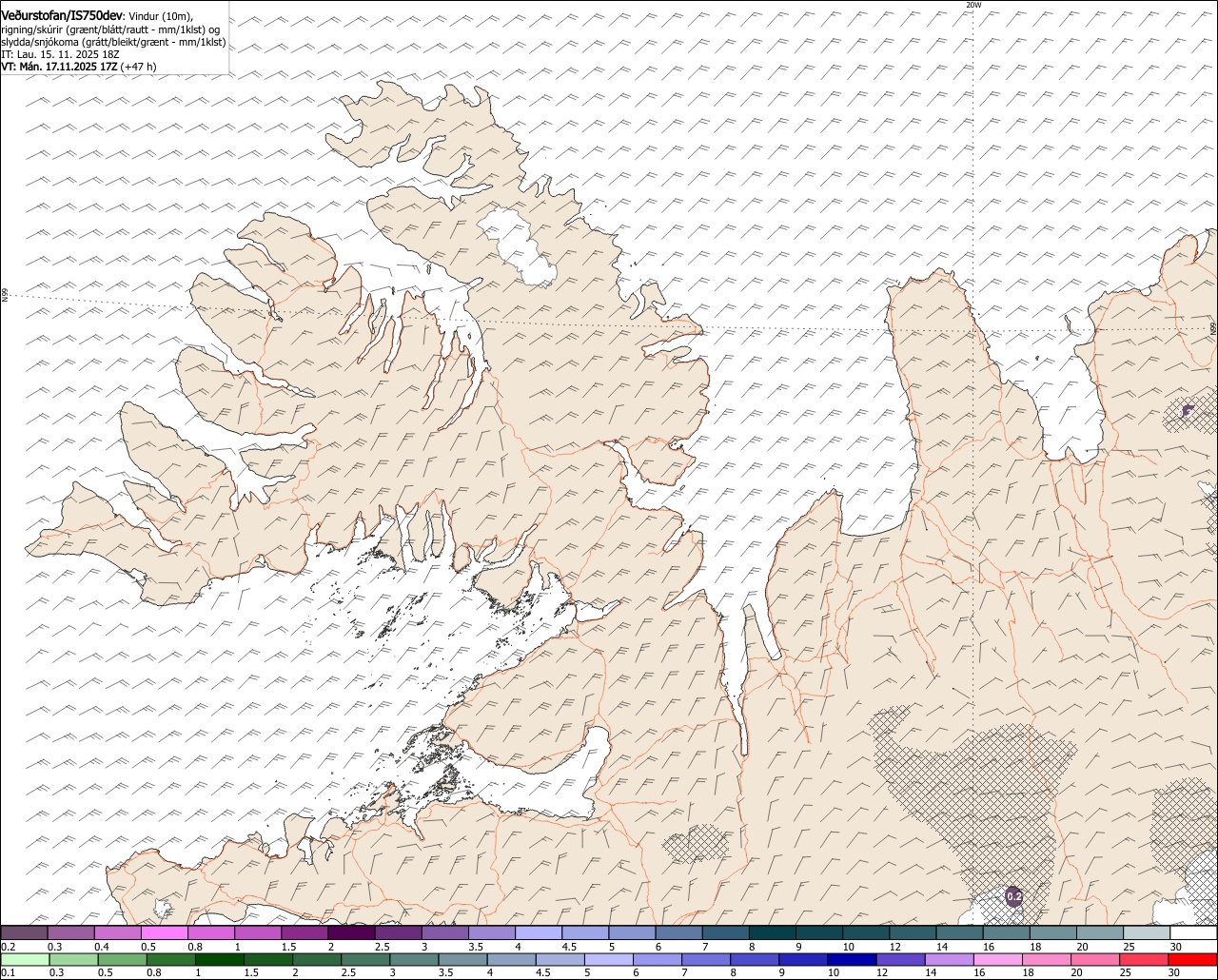This screenshot has width=1218, height=980.
Task: Select the slate blue 6 swatch in upper legend row
Action: click(679, 932)
